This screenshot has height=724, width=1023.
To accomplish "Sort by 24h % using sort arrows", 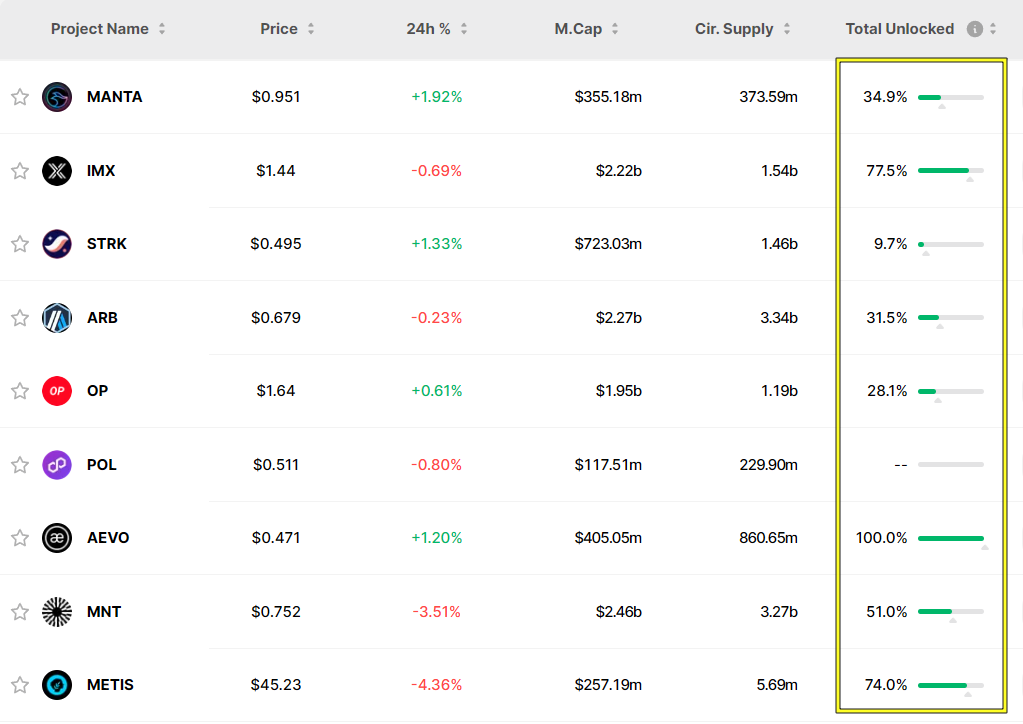I will [x=464, y=29].
